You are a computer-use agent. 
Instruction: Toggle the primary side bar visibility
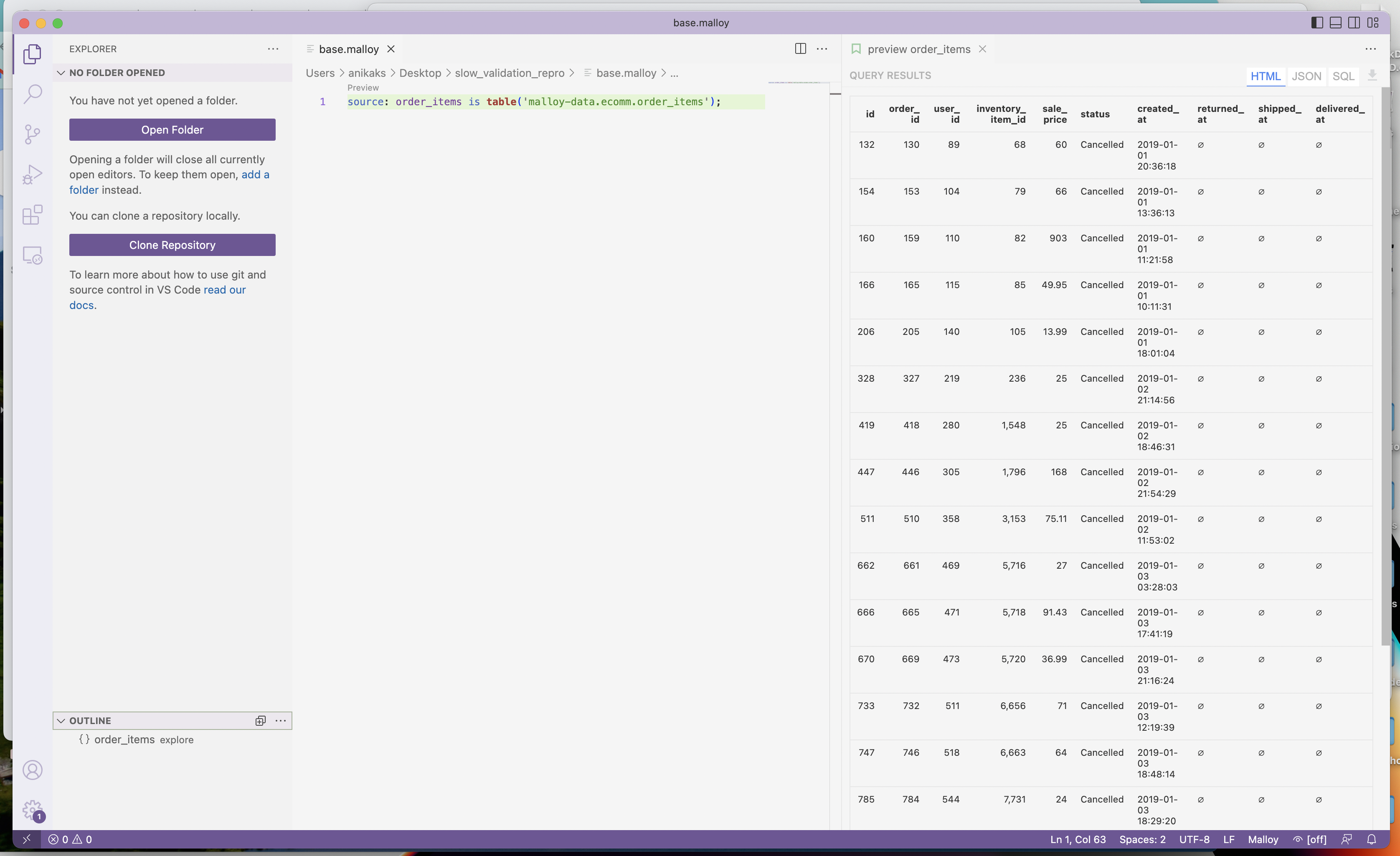coord(1316,23)
